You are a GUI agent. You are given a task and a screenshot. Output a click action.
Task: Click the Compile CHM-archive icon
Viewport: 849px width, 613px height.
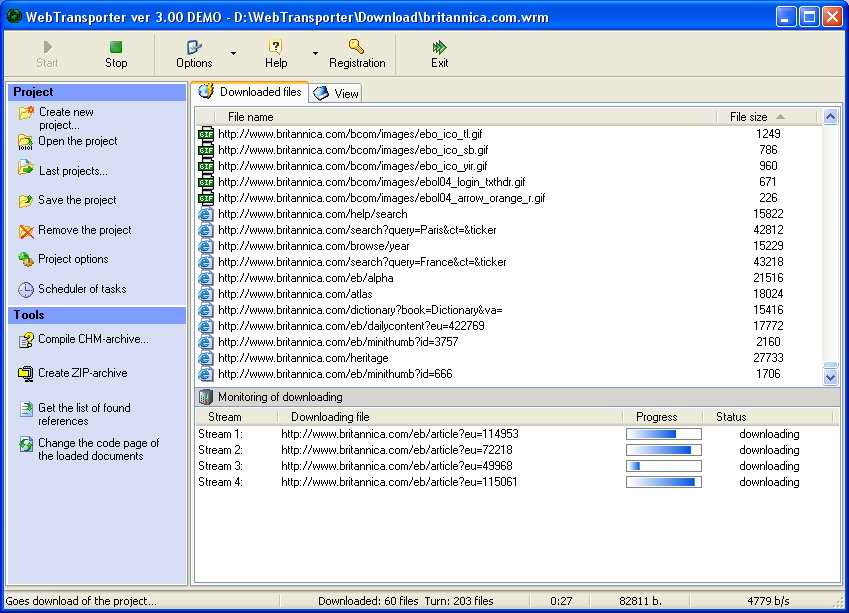tap(25, 340)
